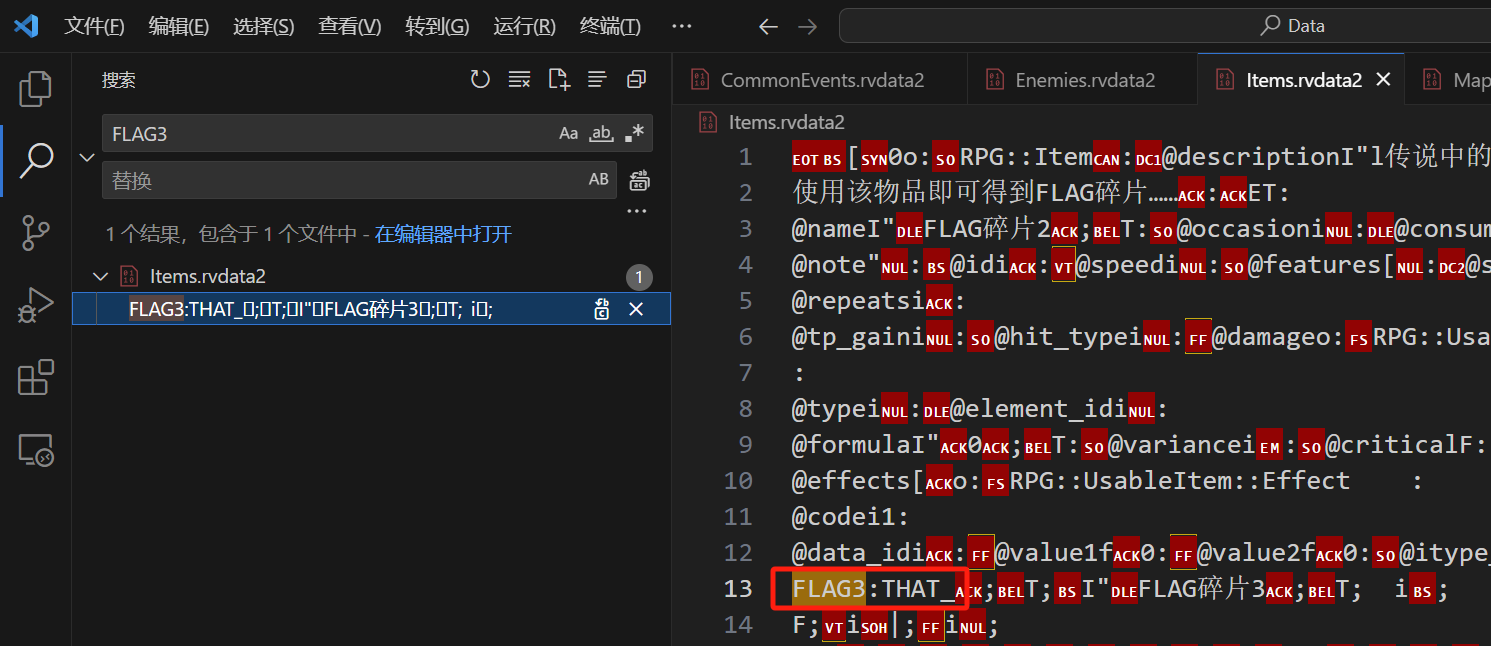Viewport: 1491px width, 646px height.
Task: Click the 在编辑器中打开 link
Action: tap(443, 234)
